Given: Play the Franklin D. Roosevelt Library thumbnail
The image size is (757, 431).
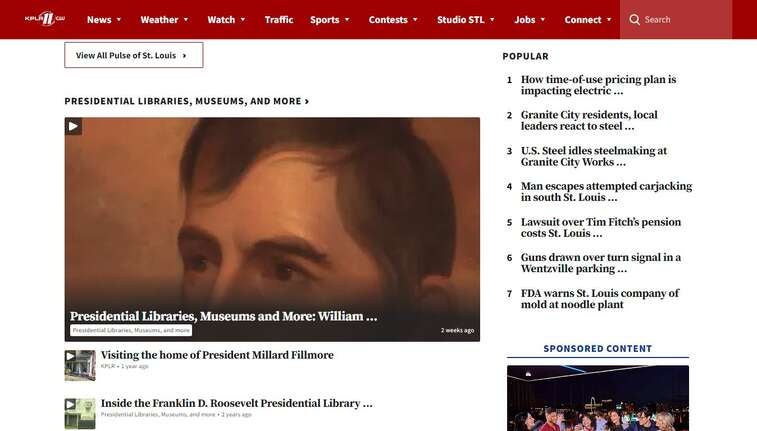Looking at the screenshot, I should [80, 414].
